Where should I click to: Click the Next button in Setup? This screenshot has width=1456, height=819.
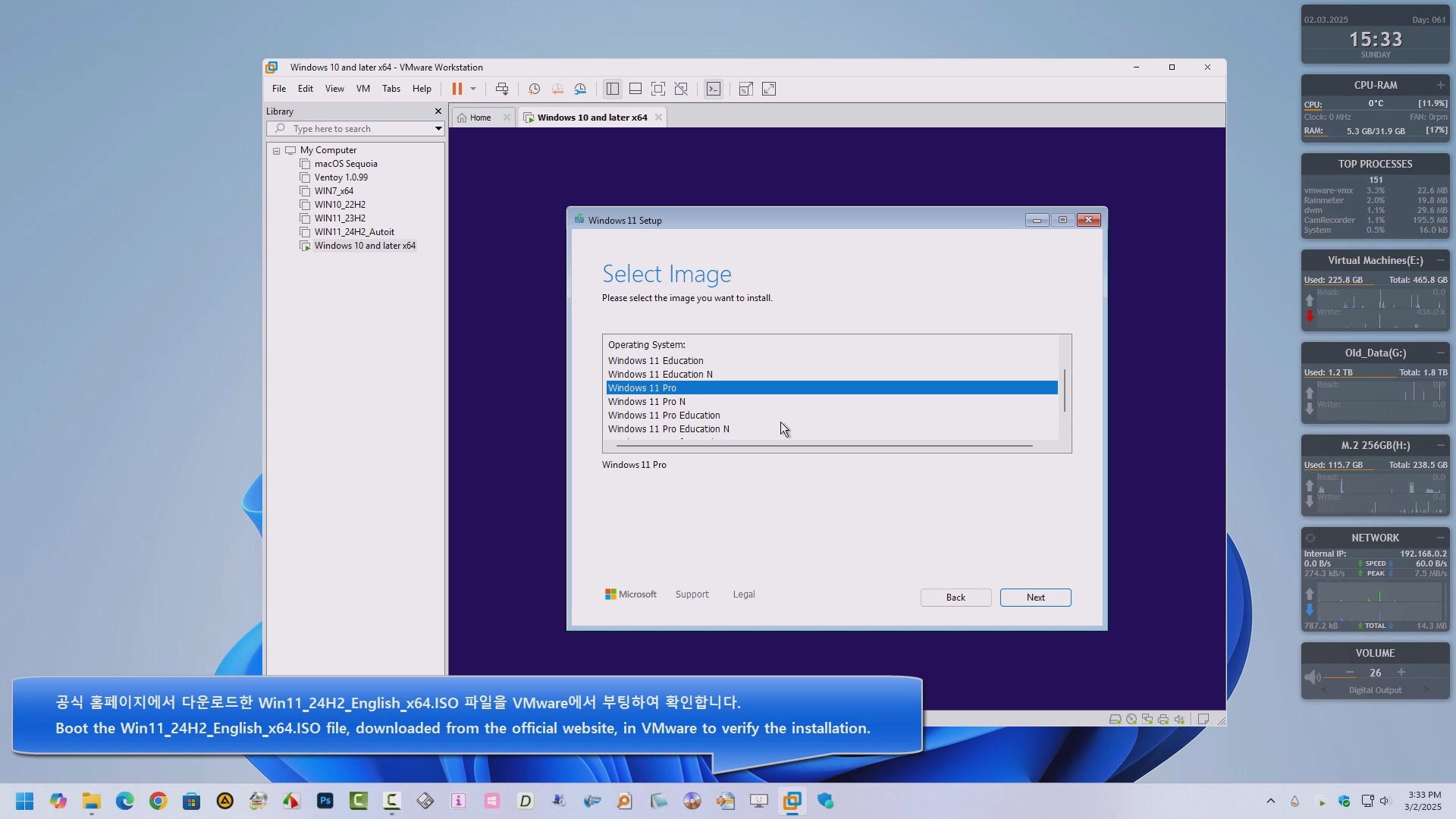1035,598
